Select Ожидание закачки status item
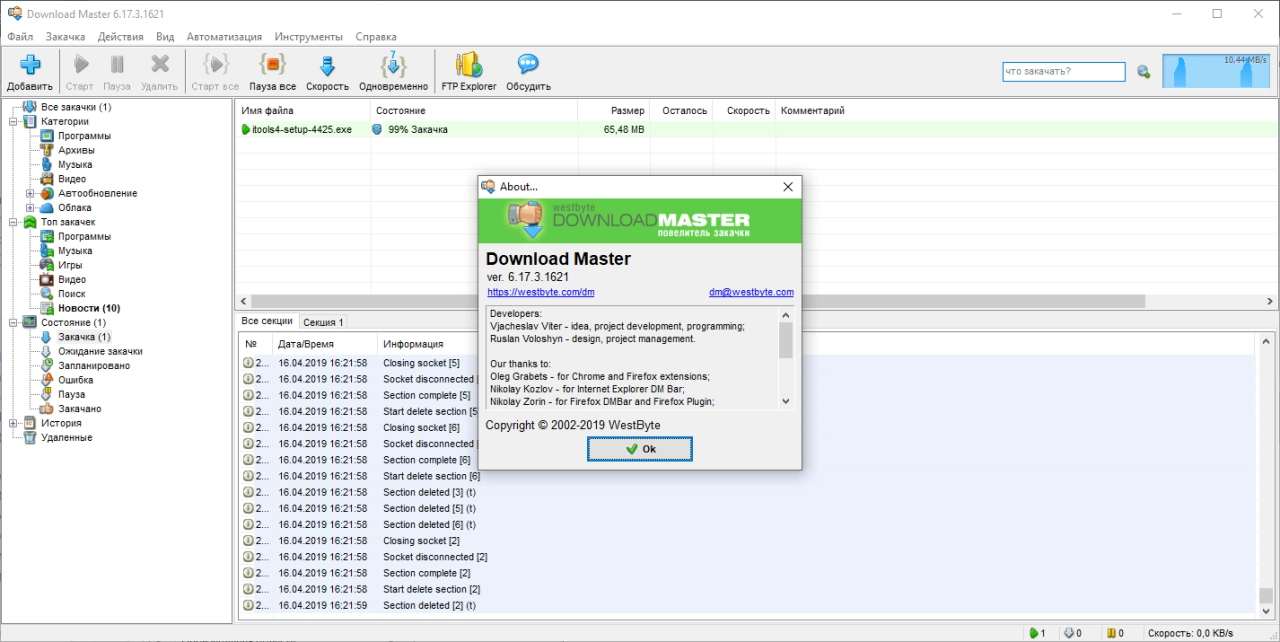 tap(100, 351)
